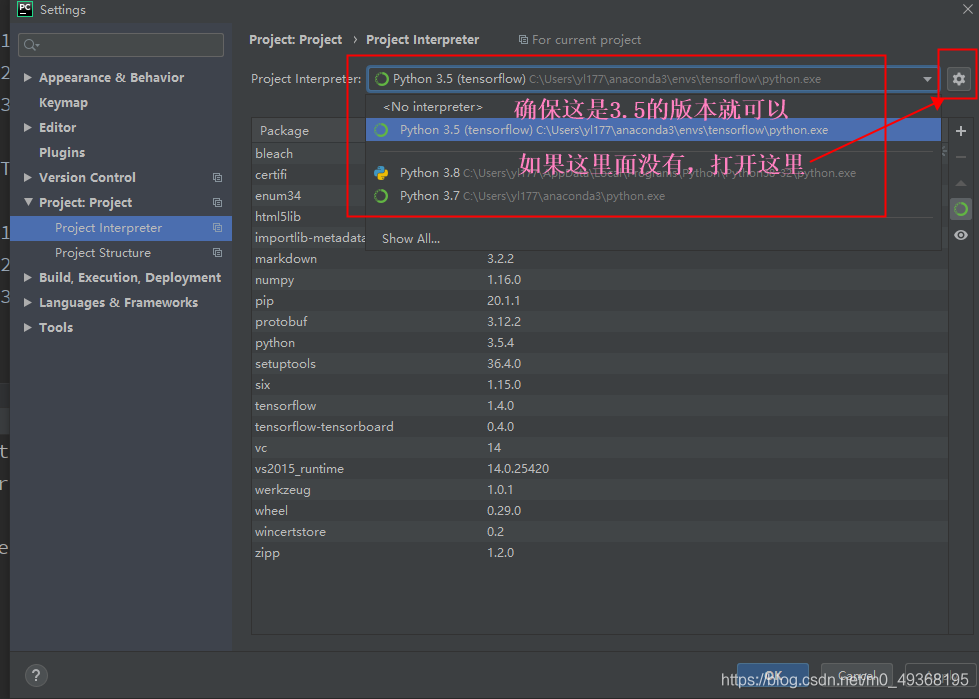Expand the Tools section
Screen dimensions: 979x699
[x=27, y=327]
